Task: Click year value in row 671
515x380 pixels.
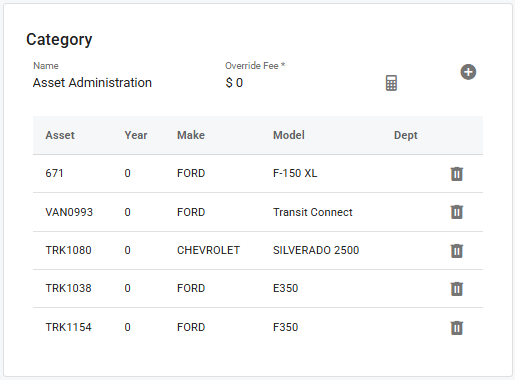Action: (127, 173)
